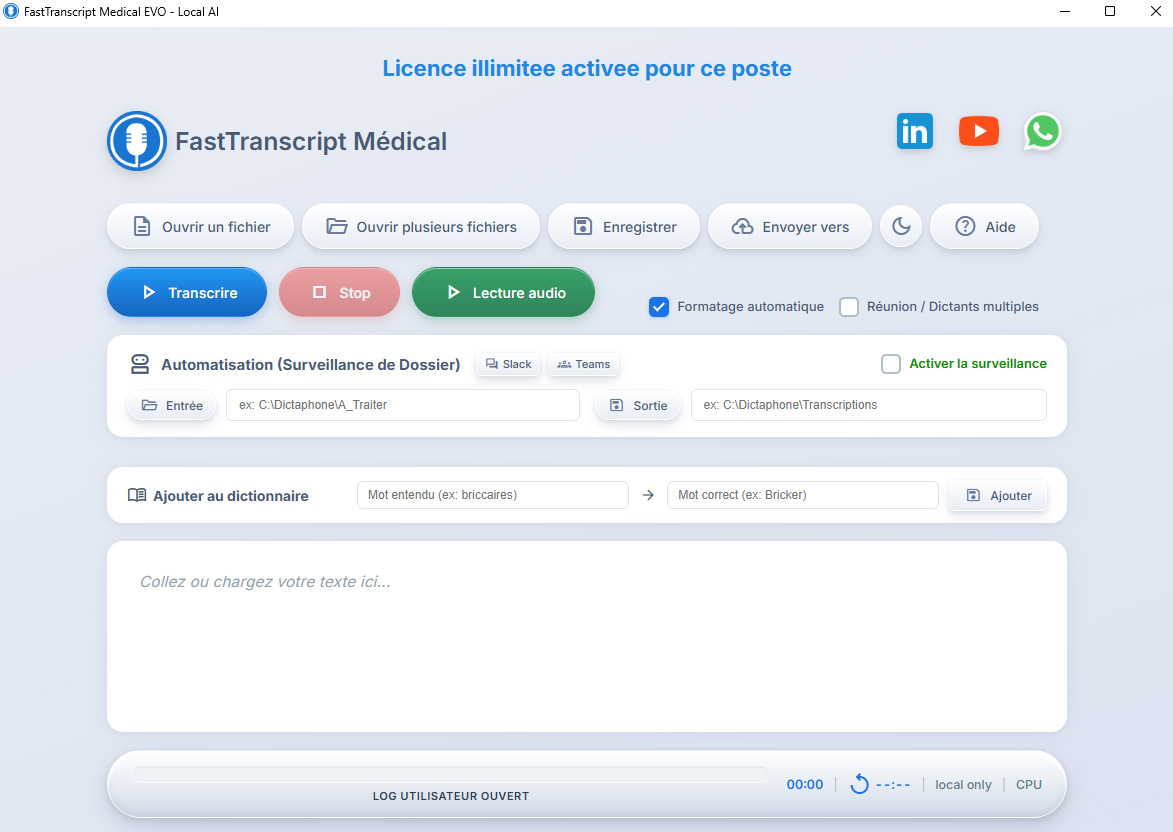Open the LinkedIn icon link
Image resolution: width=1173 pixels, height=832 pixels.
pos(914,131)
